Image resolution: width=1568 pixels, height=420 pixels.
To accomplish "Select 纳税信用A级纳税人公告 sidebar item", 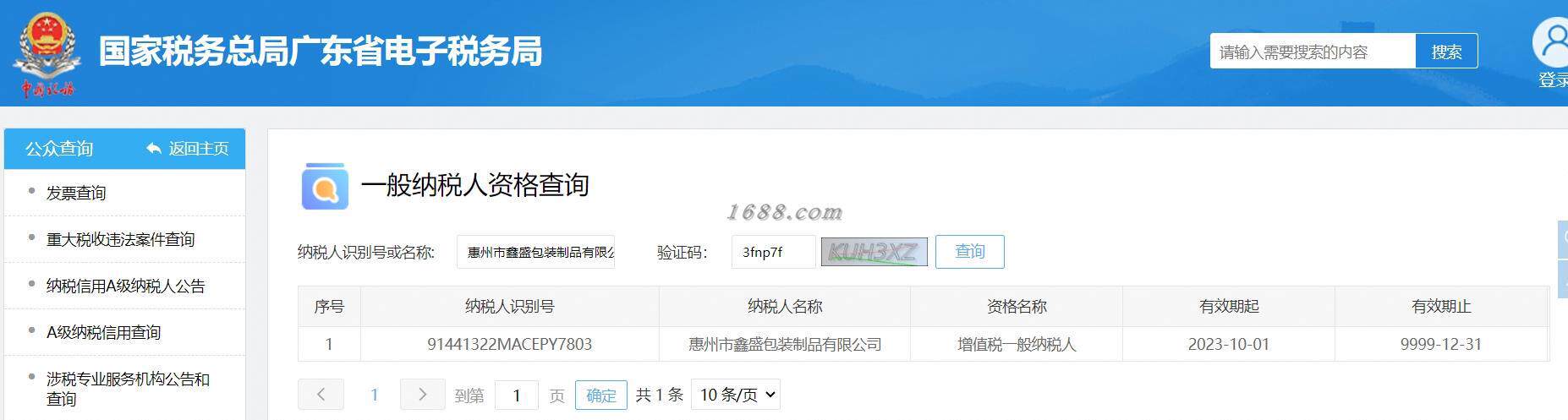I will click(125, 286).
